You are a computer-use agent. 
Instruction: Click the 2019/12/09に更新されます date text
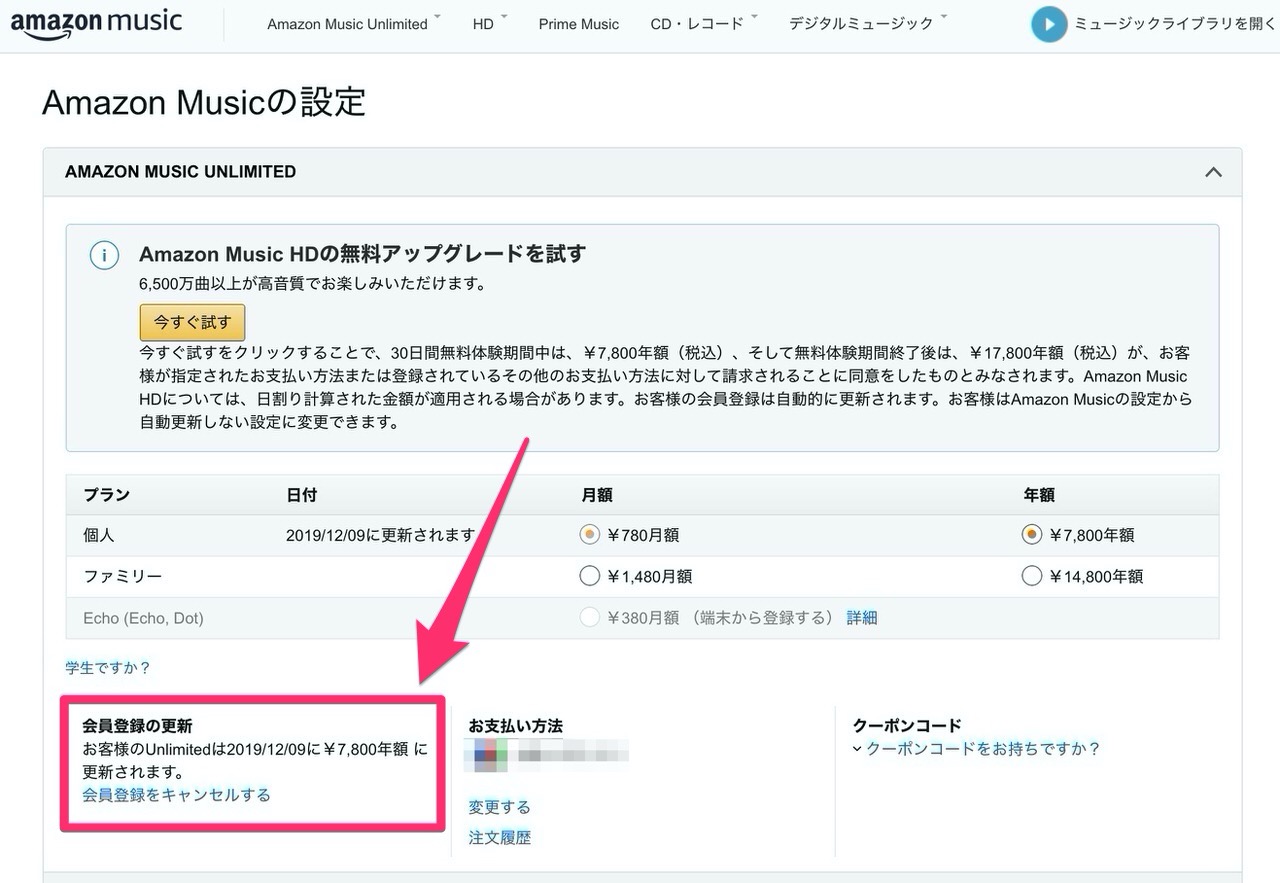380,535
